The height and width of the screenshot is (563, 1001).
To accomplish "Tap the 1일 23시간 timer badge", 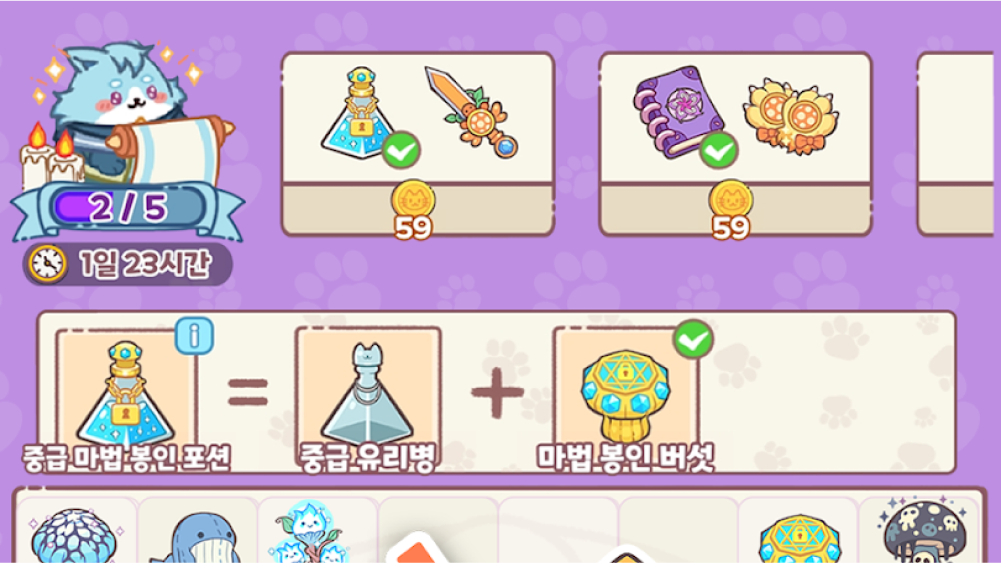I will pyautogui.click(x=128, y=264).
